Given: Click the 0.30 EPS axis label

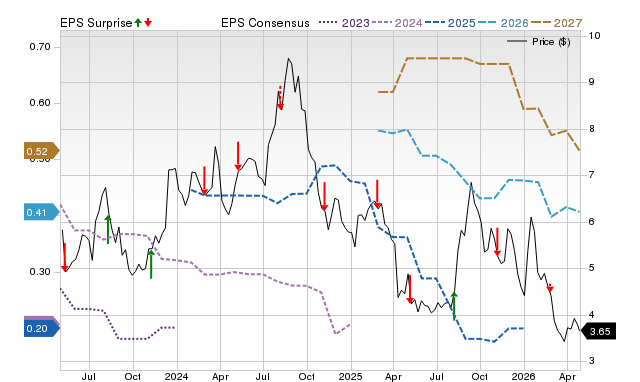Looking at the screenshot, I should (40, 272).
